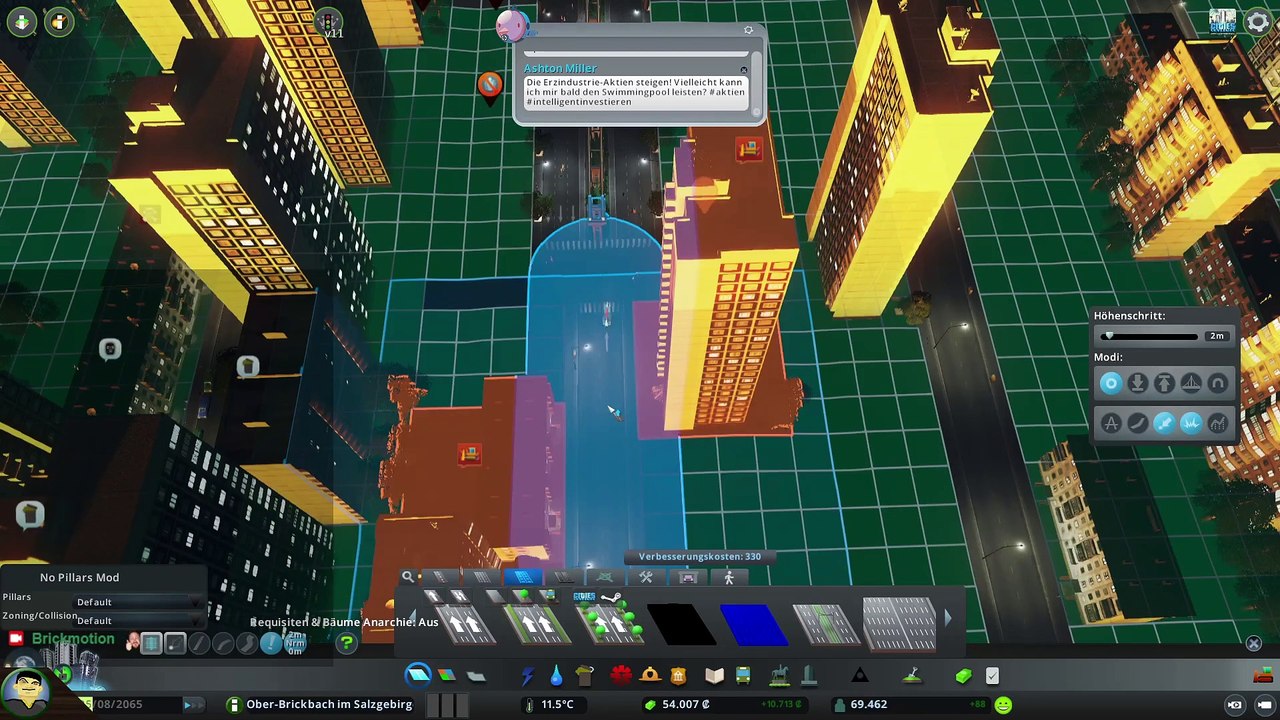Viewport: 1280px width, 720px height.
Task: Open Ashton Miller's Chirper profile
Action: pyautogui.click(x=560, y=68)
